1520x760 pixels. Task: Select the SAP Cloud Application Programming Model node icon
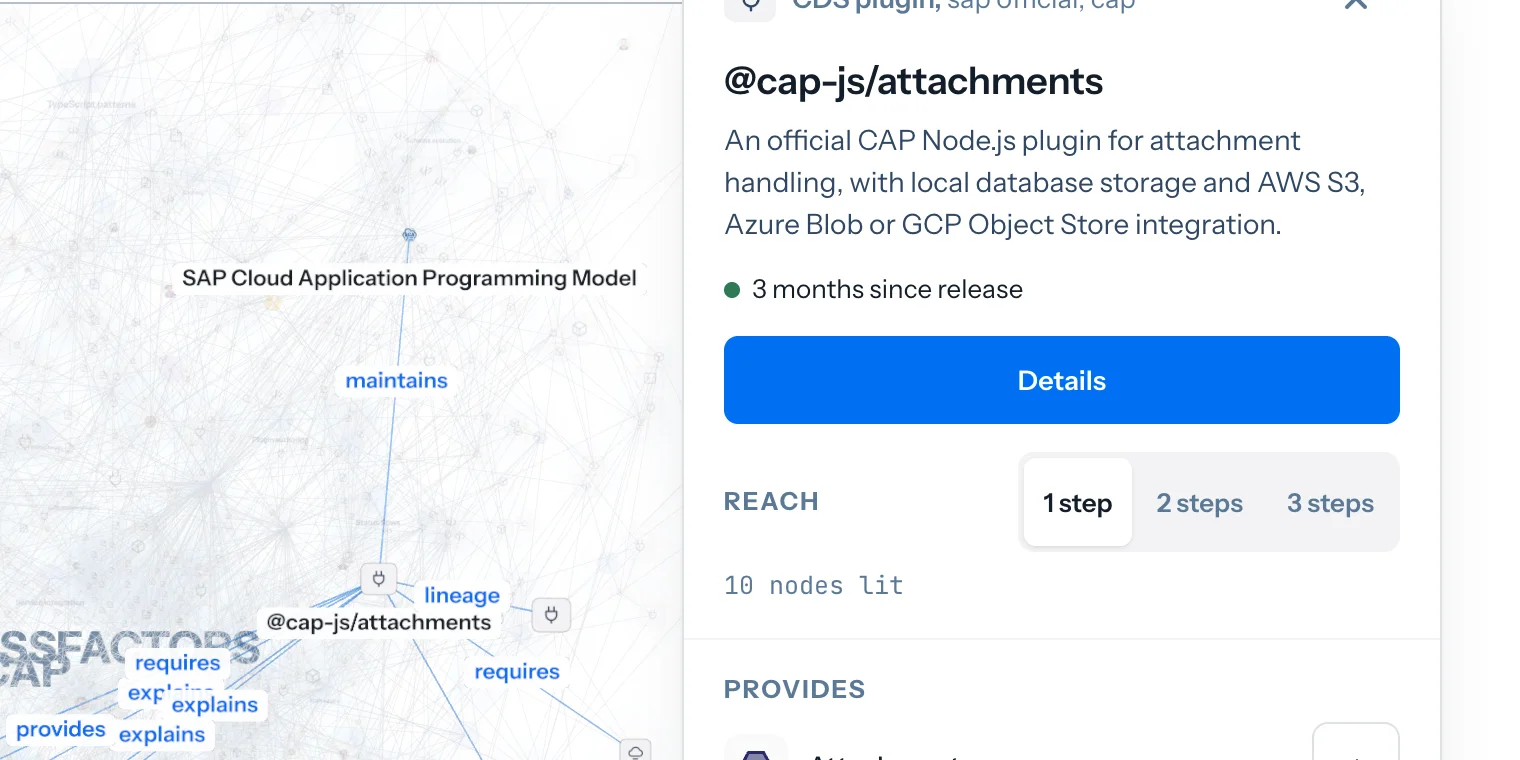pos(409,234)
